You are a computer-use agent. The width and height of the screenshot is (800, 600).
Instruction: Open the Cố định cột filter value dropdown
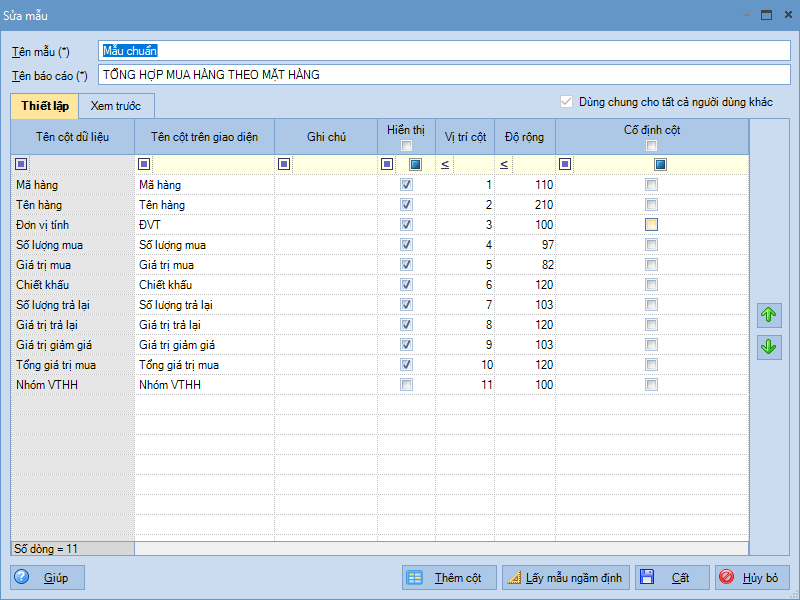(x=660, y=164)
